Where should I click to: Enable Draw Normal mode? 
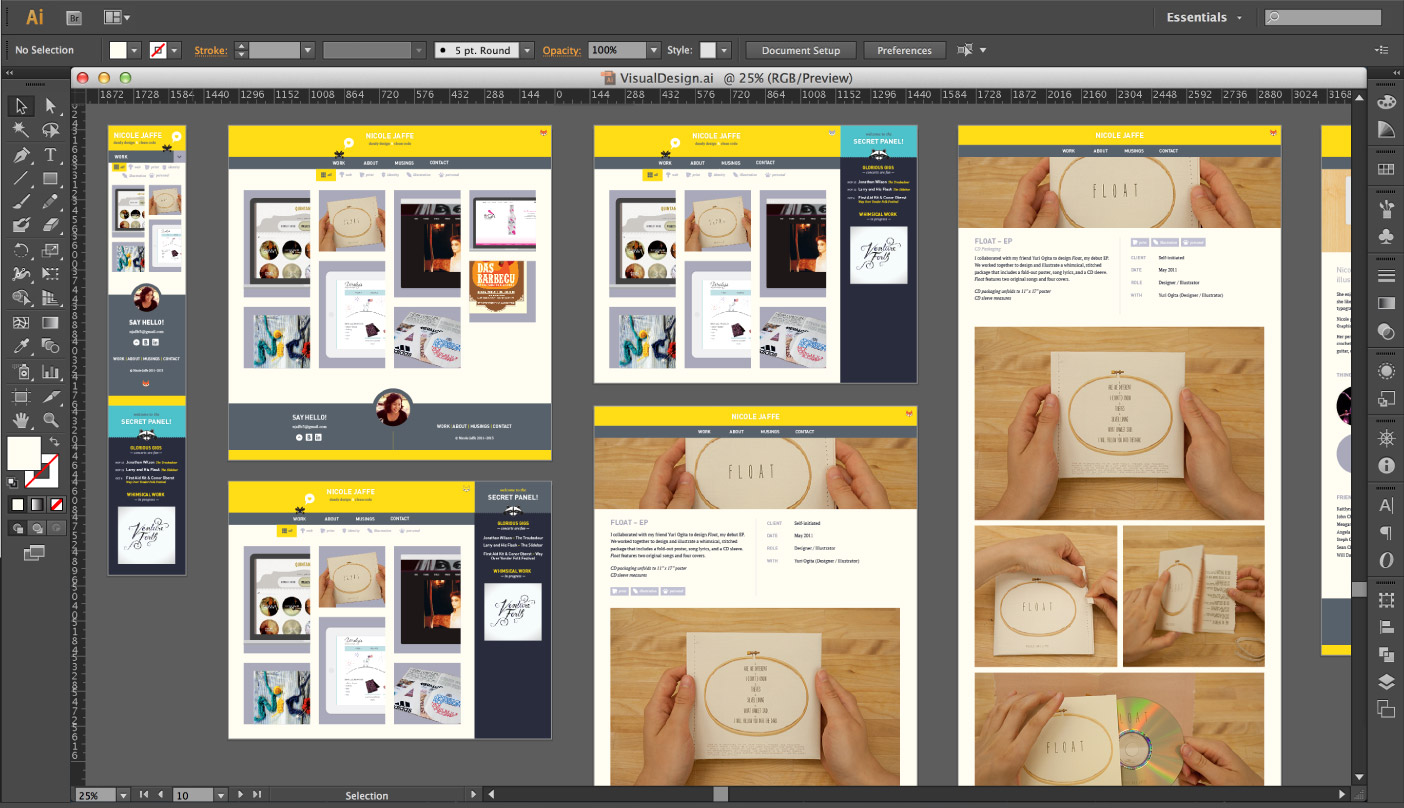click(x=18, y=528)
